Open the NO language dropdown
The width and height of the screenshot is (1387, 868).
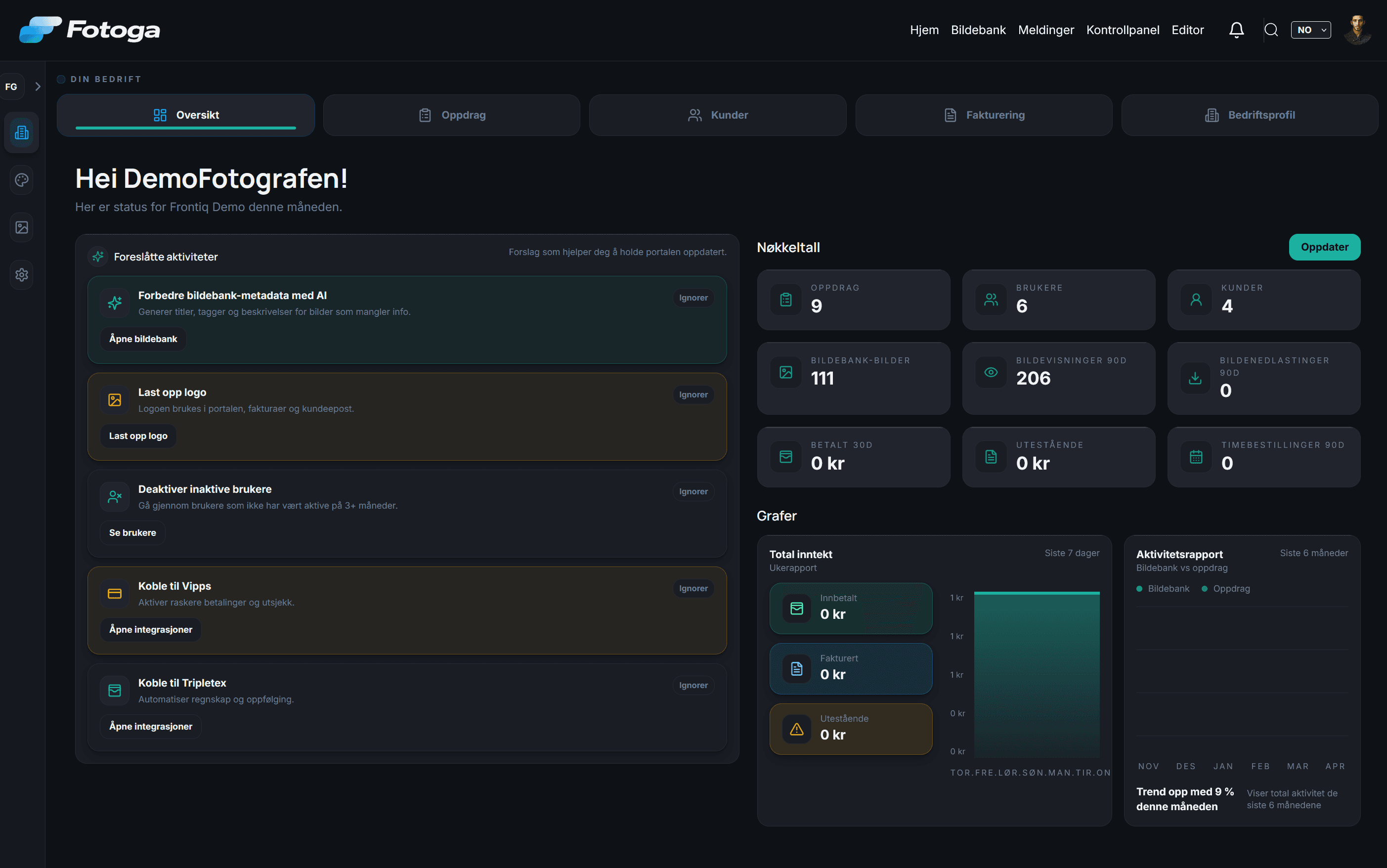1311,30
